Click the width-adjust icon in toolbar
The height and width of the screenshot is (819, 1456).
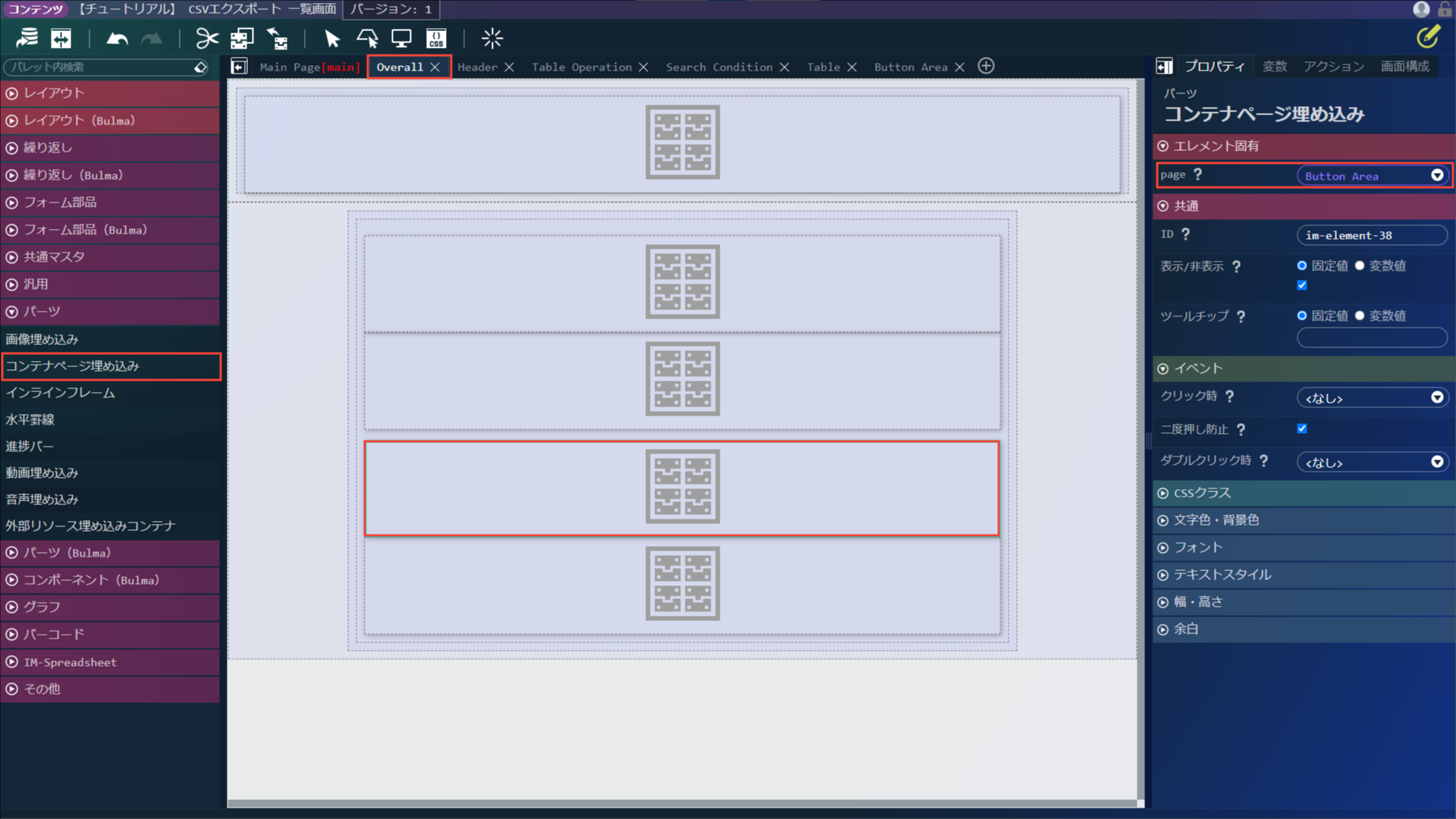click(x=61, y=38)
